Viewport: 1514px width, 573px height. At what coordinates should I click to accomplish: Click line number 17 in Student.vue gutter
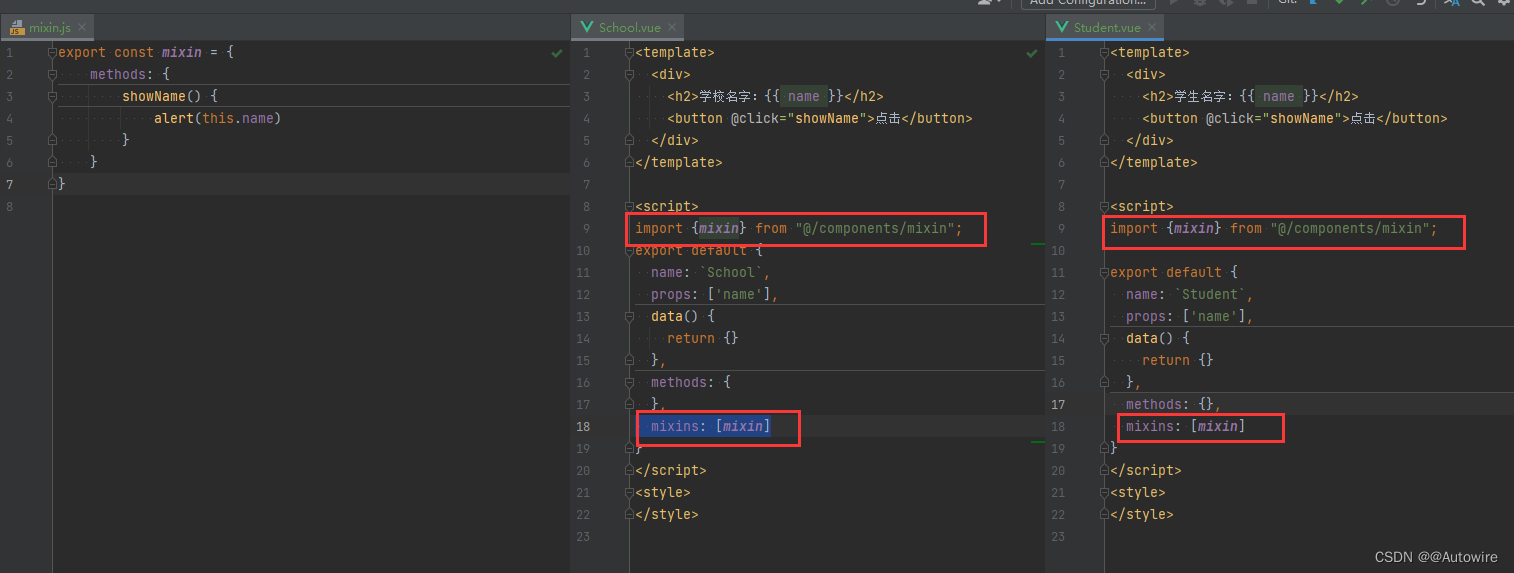(1058, 404)
